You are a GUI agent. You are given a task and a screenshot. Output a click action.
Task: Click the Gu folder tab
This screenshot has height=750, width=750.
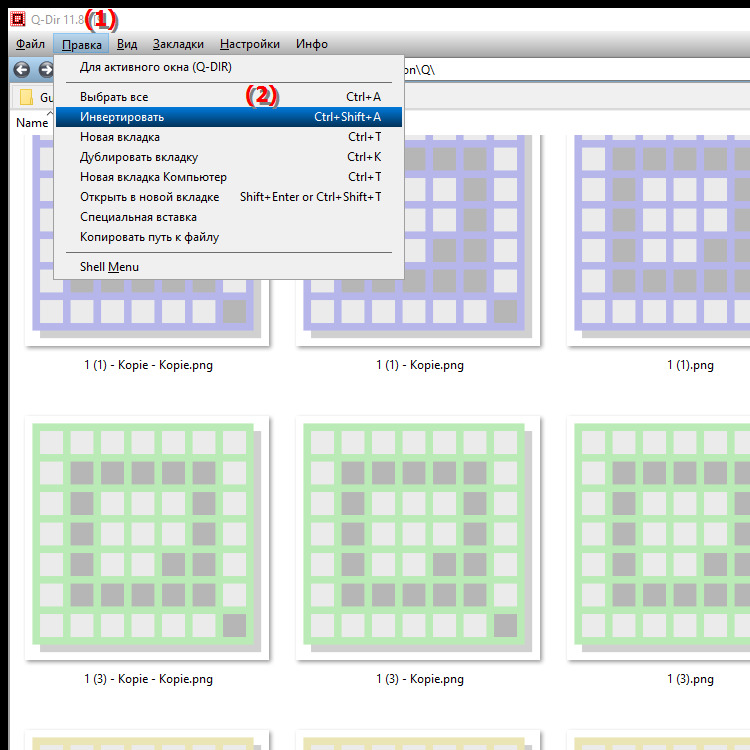(x=33, y=97)
